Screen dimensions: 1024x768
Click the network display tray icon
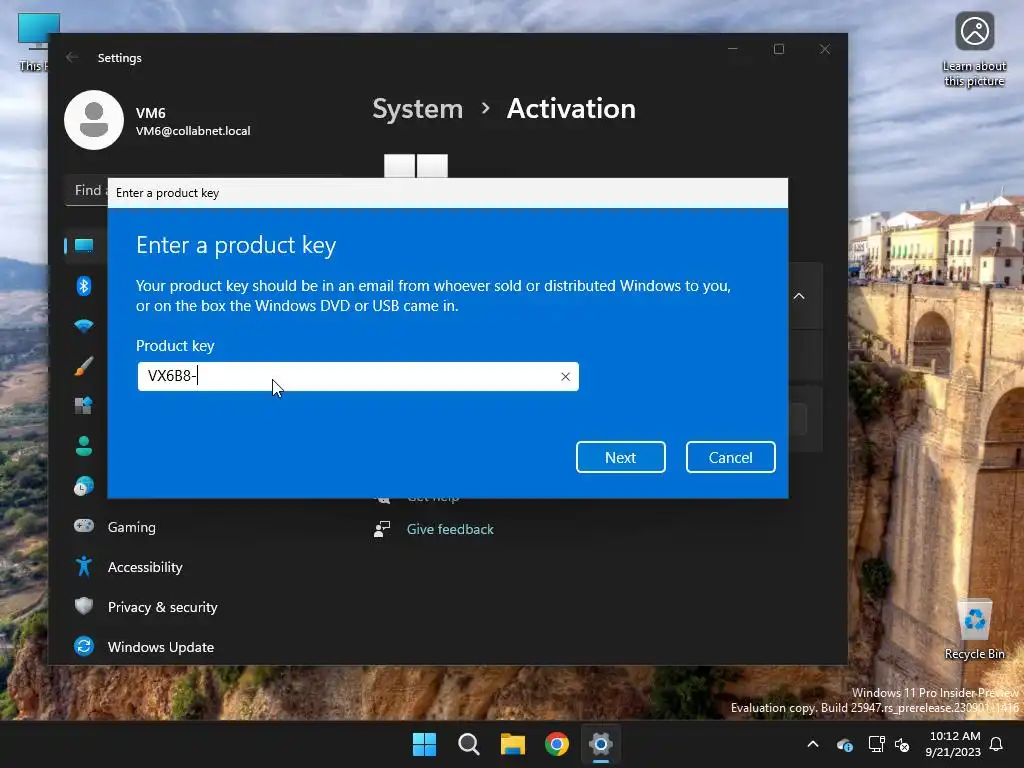[x=876, y=744]
